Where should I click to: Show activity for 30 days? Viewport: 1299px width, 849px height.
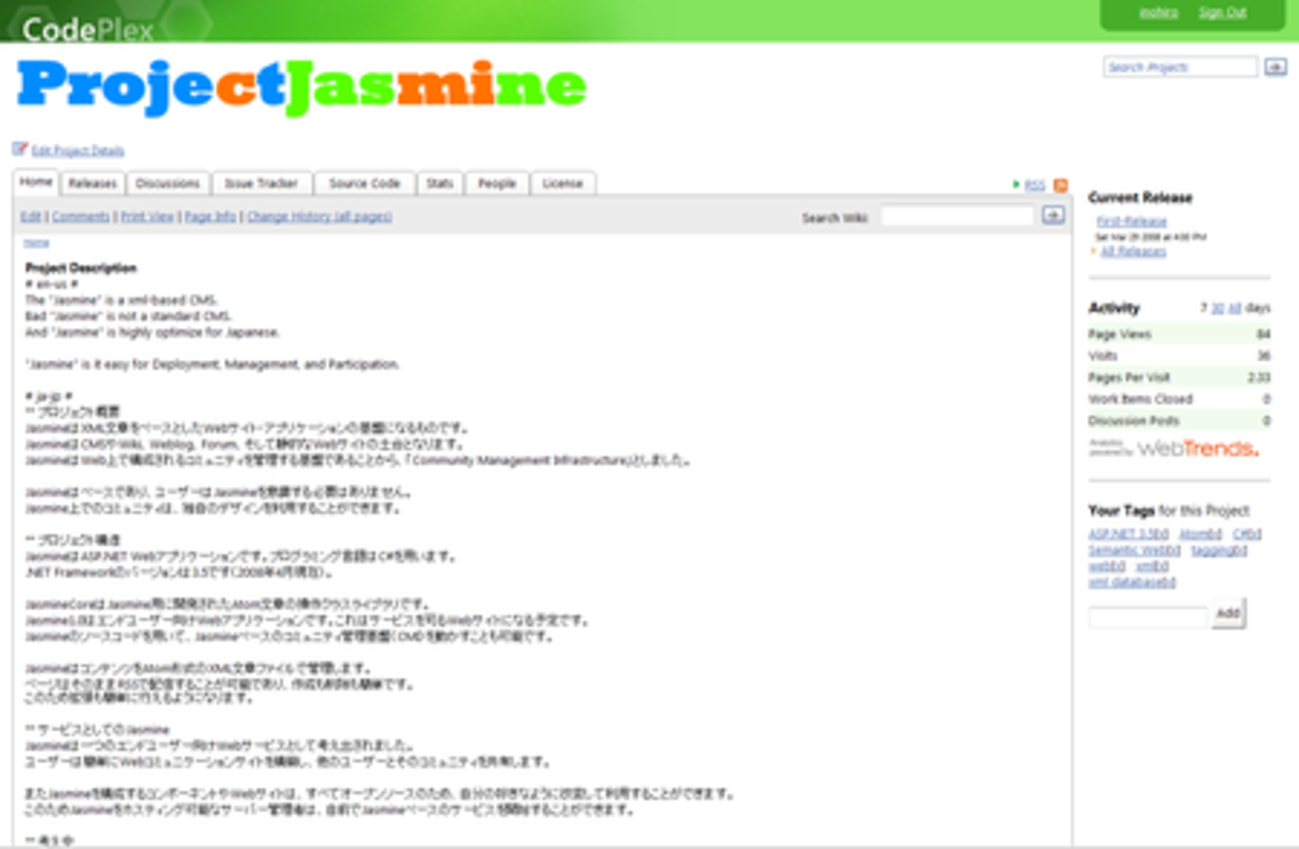tap(1217, 308)
